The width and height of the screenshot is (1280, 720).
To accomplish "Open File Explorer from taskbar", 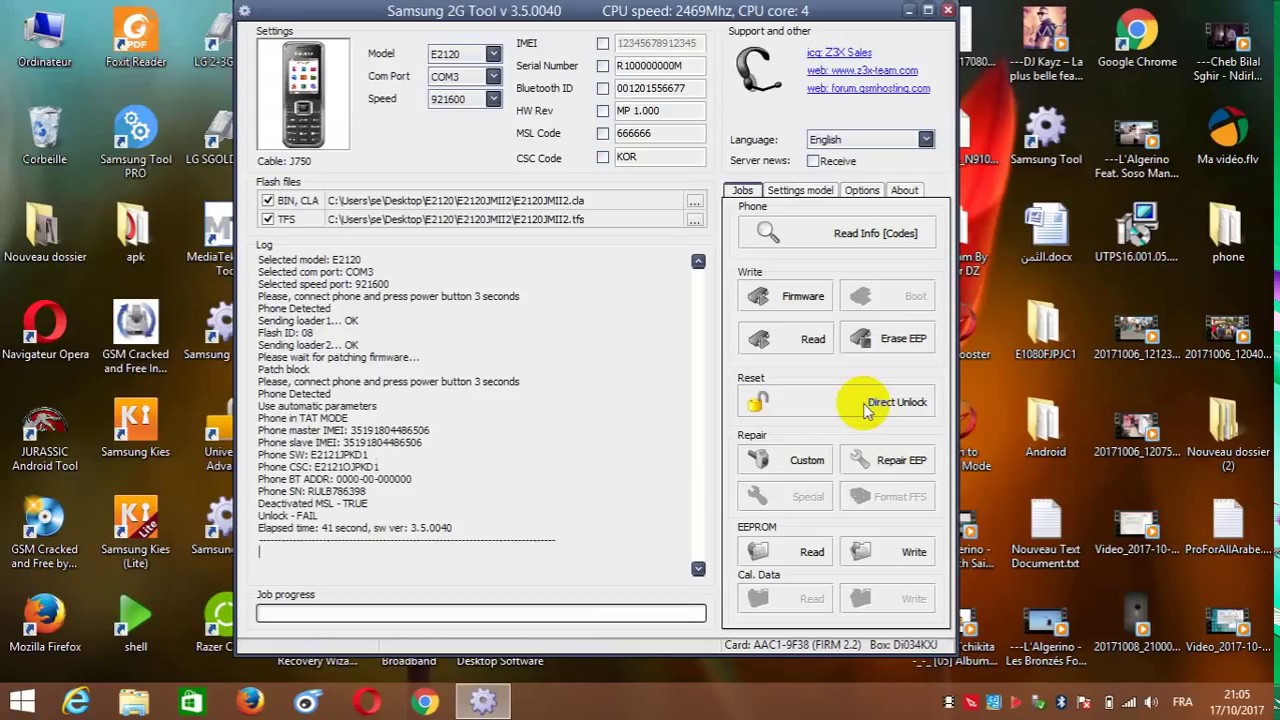I will 134,702.
